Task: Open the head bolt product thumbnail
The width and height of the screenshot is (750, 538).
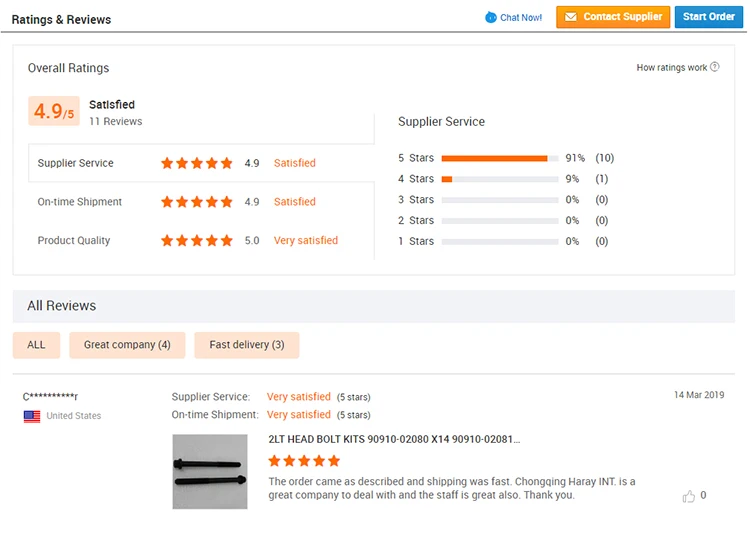Action: pyautogui.click(x=210, y=471)
